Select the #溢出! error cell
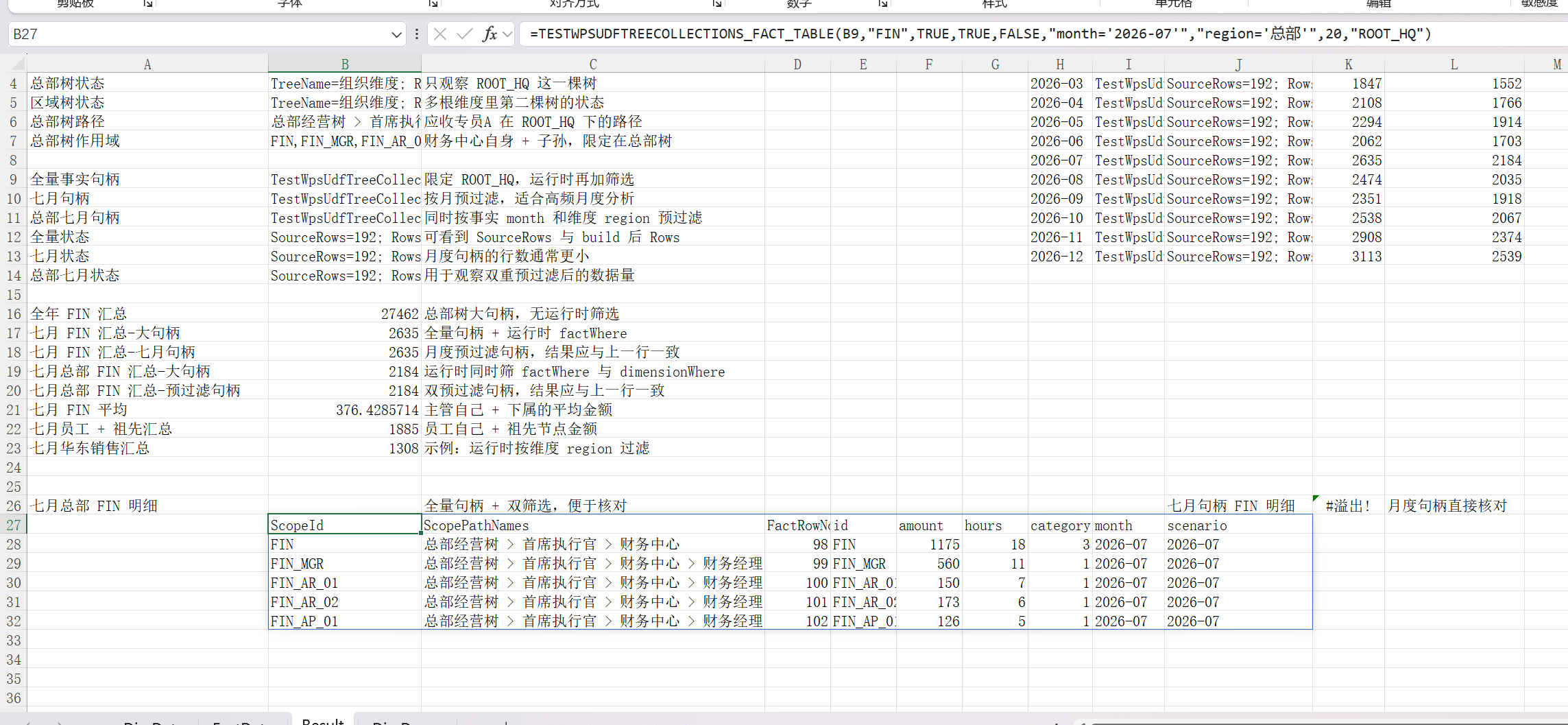 (1349, 506)
